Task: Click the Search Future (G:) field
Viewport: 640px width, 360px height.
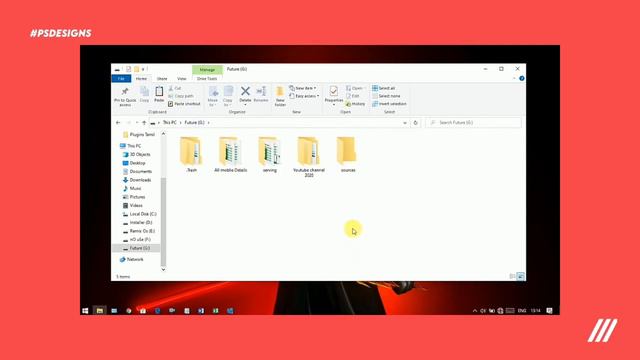Action: point(473,122)
